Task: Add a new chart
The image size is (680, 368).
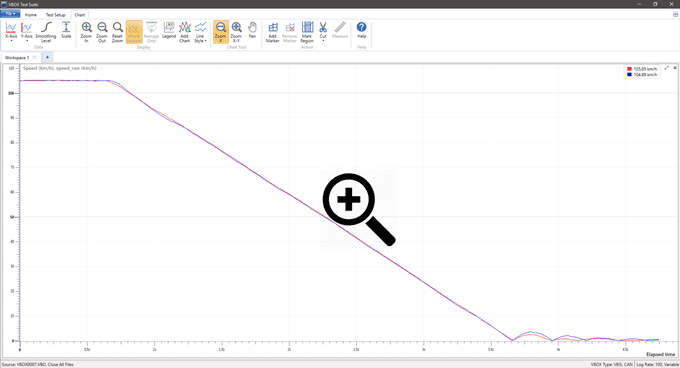Action: (184, 32)
